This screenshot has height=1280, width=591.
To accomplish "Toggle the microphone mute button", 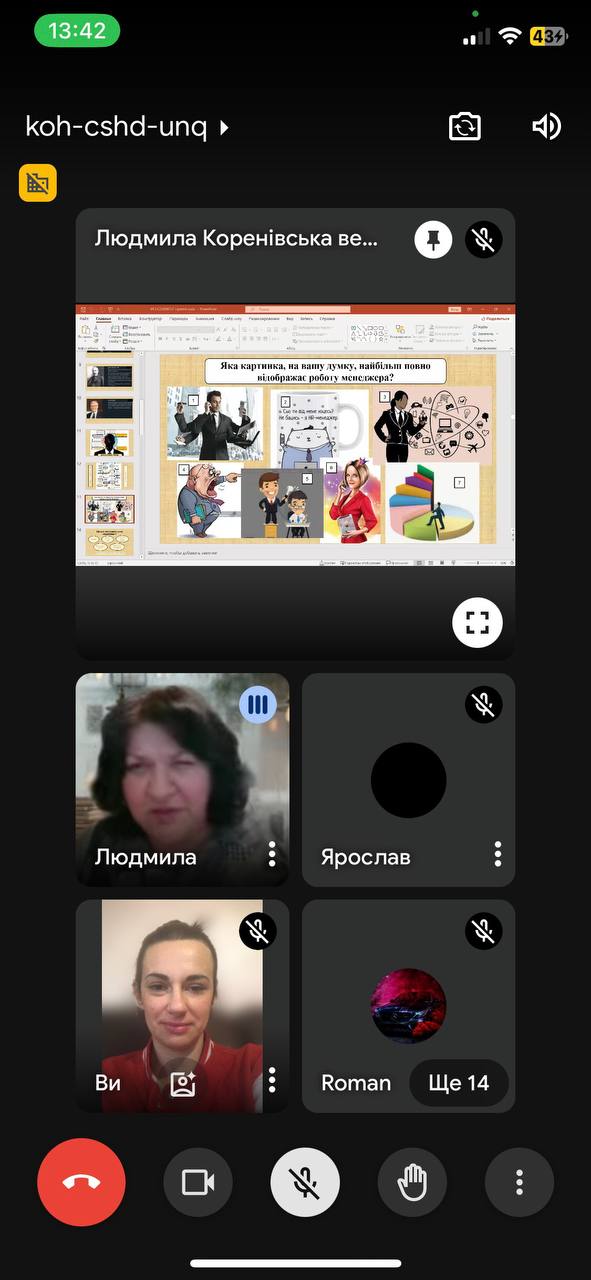I will point(305,1183).
